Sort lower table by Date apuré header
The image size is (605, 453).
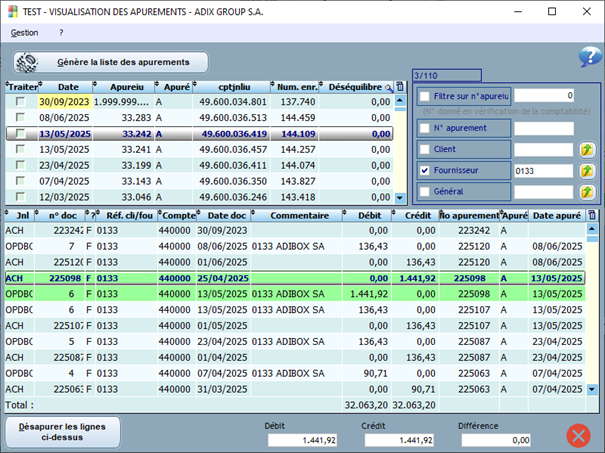(557, 215)
